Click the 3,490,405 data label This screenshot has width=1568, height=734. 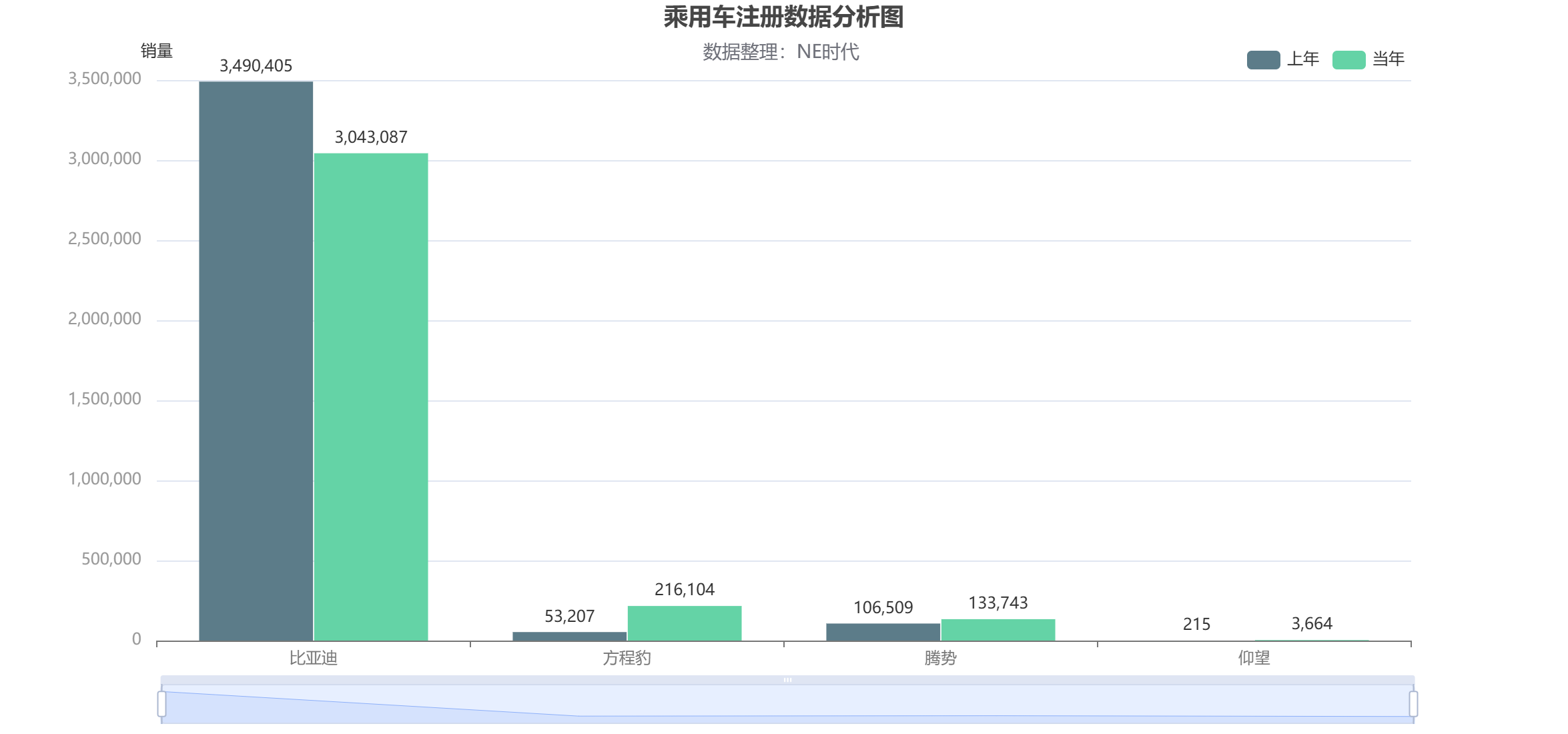tap(256, 65)
